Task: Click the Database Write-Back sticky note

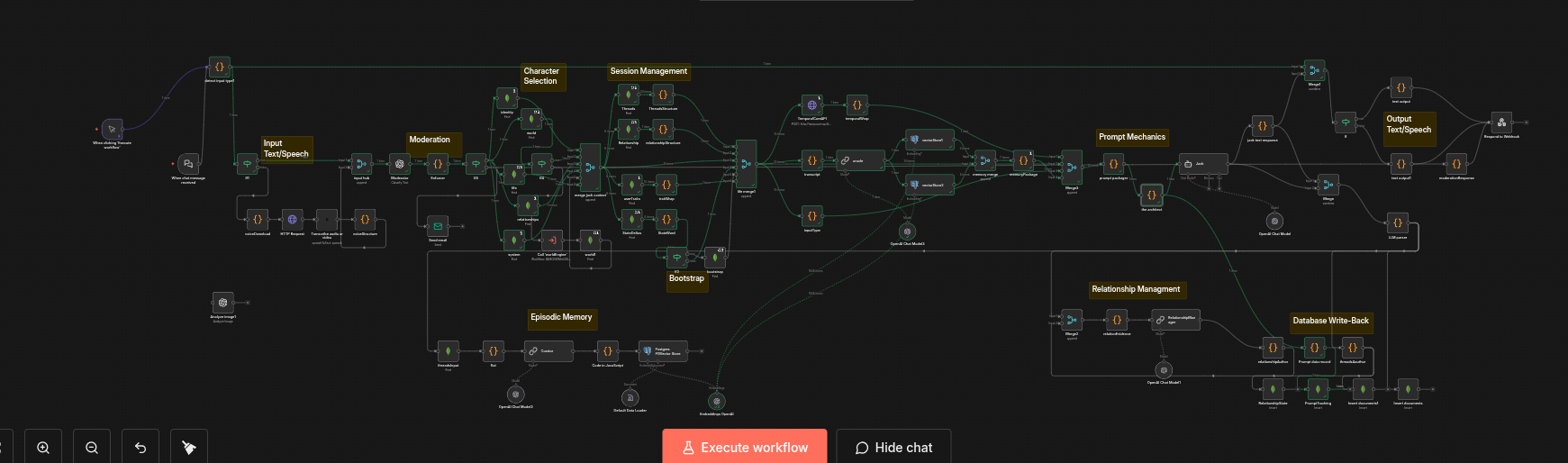Action: [x=1331, y=323]
